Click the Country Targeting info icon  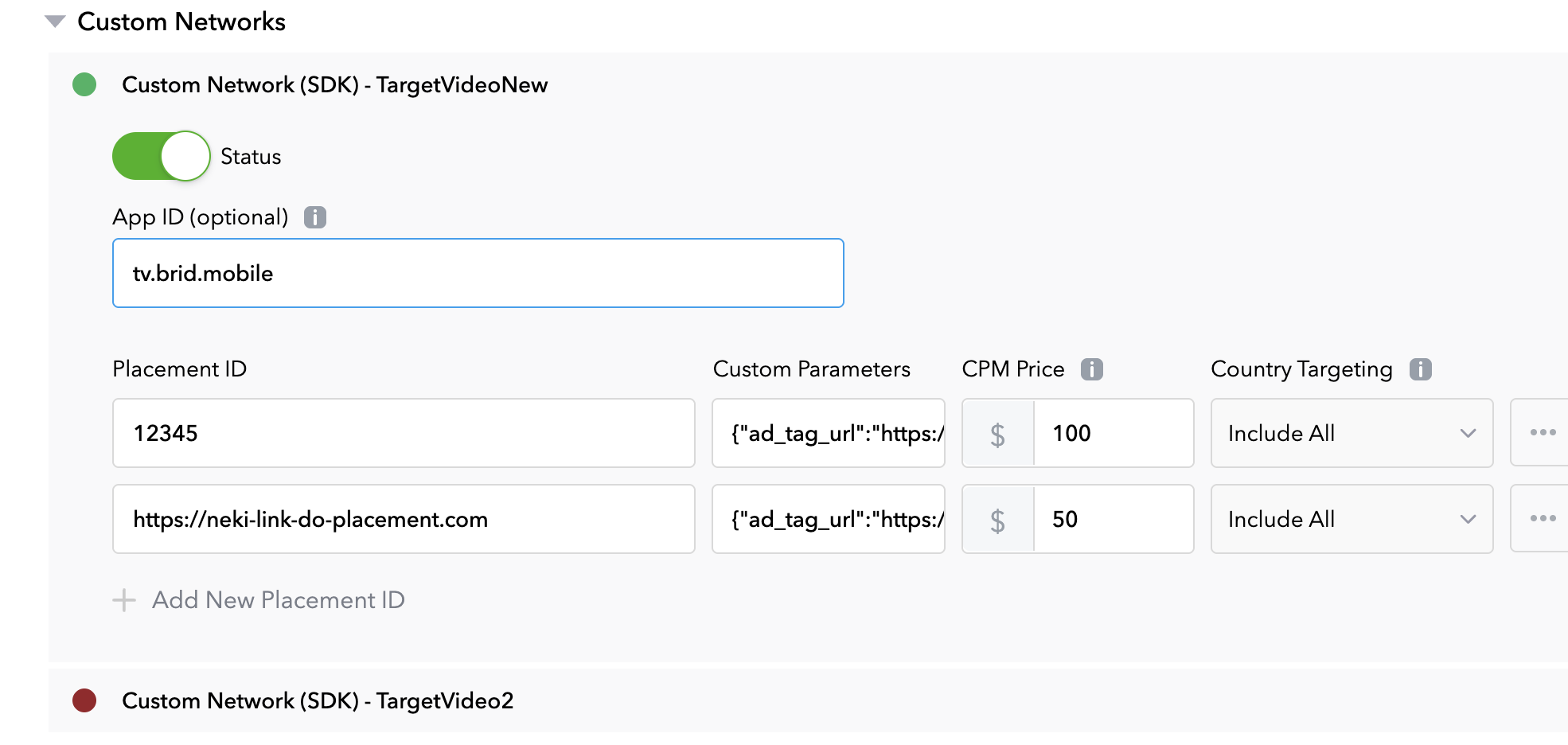click(1420, 369)
